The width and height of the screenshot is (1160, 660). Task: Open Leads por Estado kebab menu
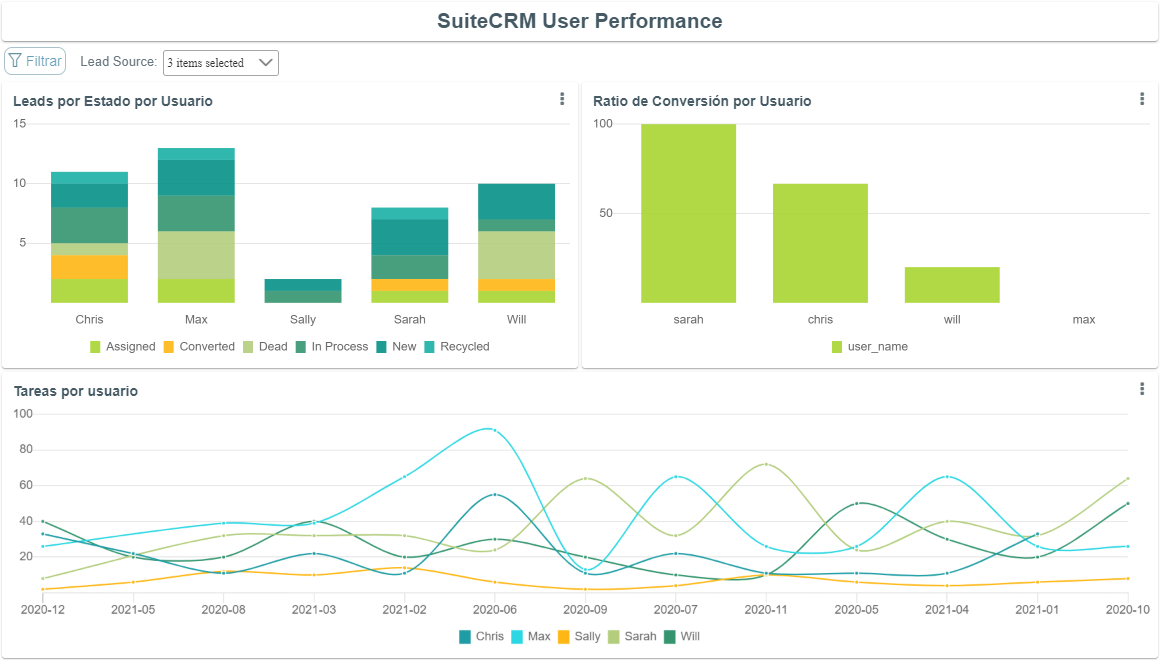coord(562,99)
